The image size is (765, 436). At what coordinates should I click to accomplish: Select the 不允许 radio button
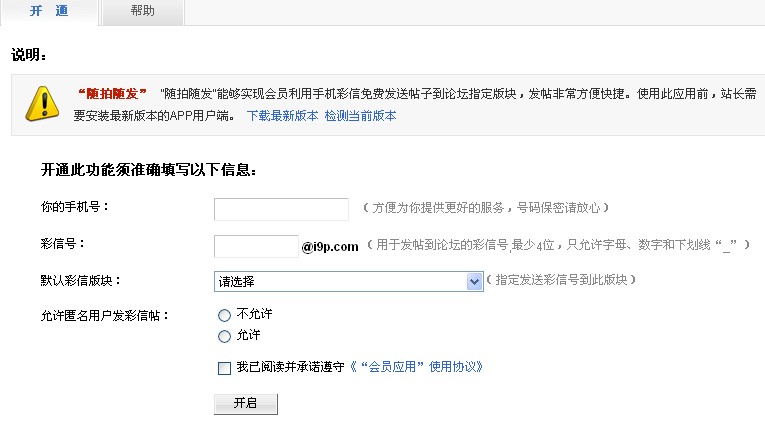(224, 316)
